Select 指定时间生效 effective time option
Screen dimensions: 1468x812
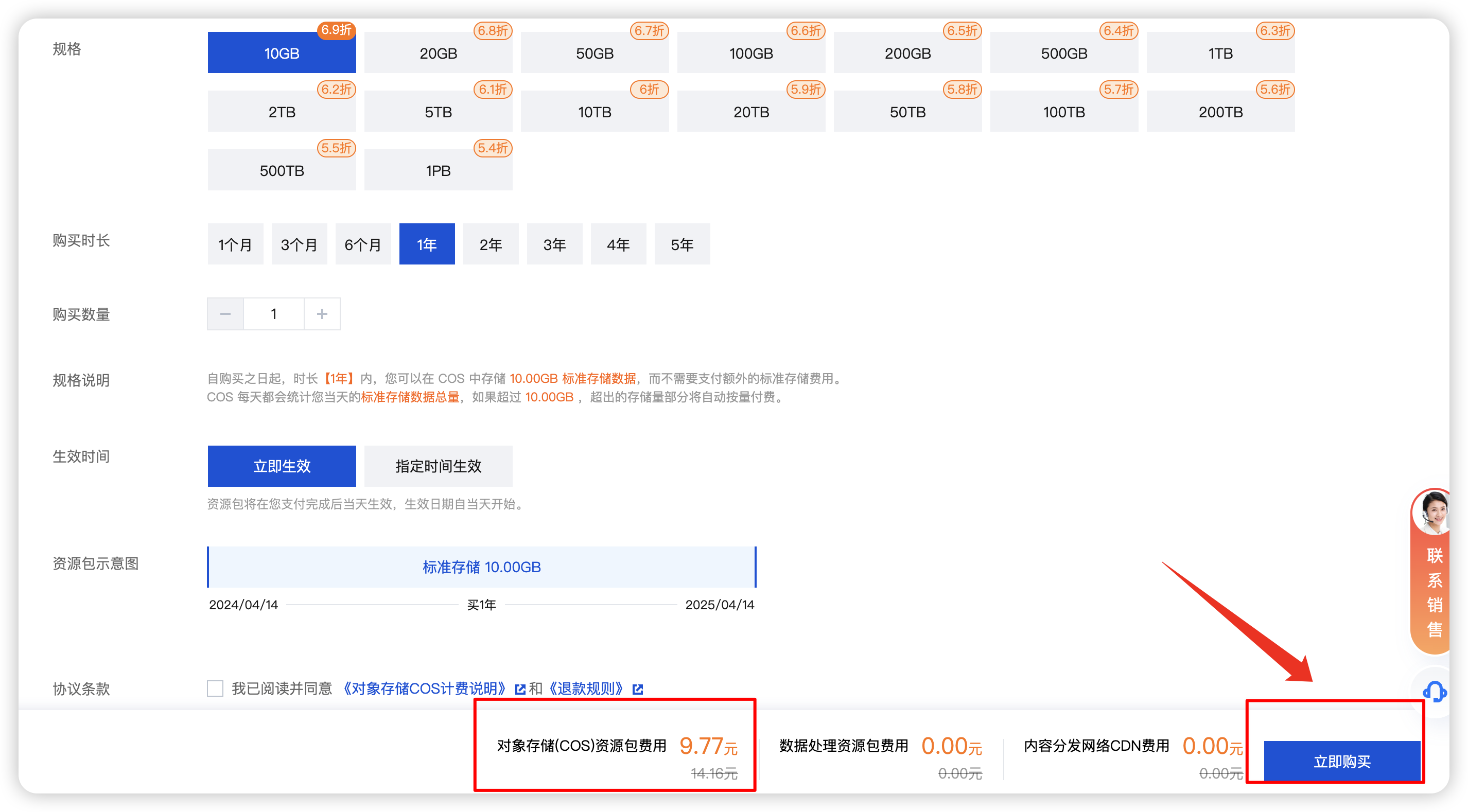[438, 466]
